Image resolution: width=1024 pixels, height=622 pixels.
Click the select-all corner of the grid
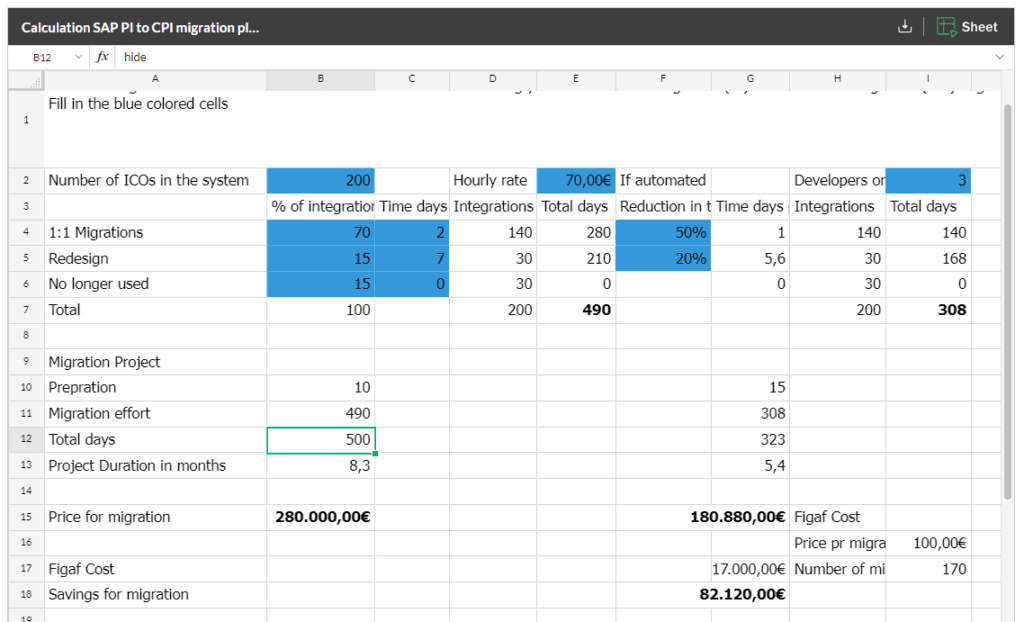click(26, 80)
